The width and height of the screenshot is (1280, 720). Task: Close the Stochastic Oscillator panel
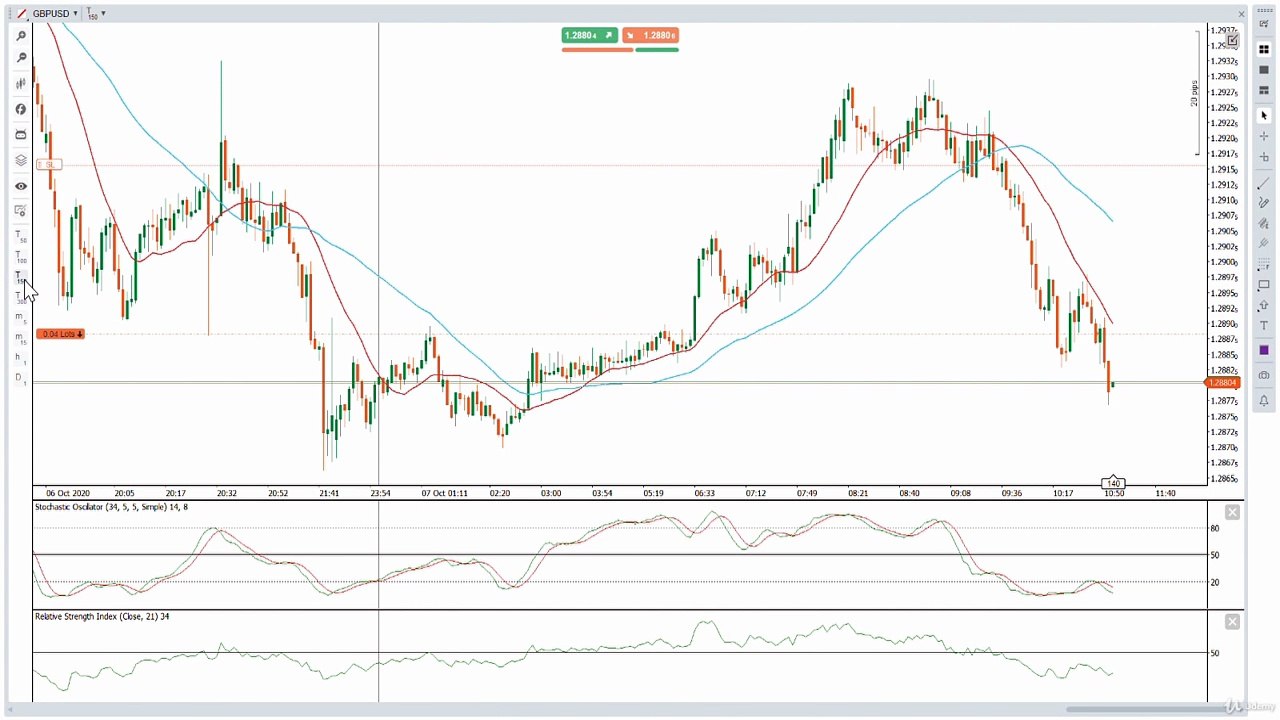click(x=1232, y=513)
